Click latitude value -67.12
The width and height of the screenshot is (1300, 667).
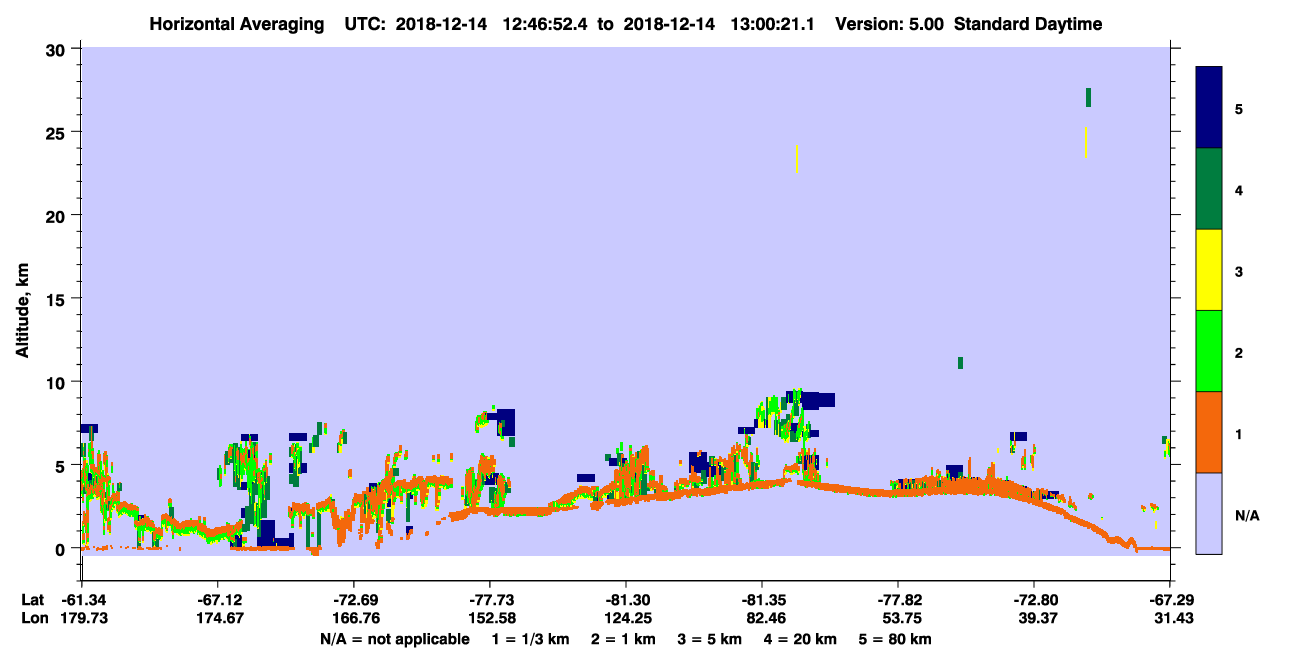tap(217, 600)
